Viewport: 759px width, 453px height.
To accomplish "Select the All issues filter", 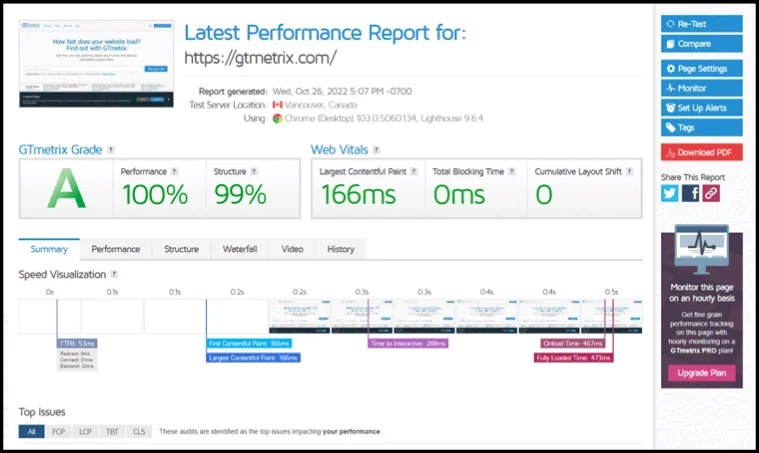I will (x=31, y=431).
